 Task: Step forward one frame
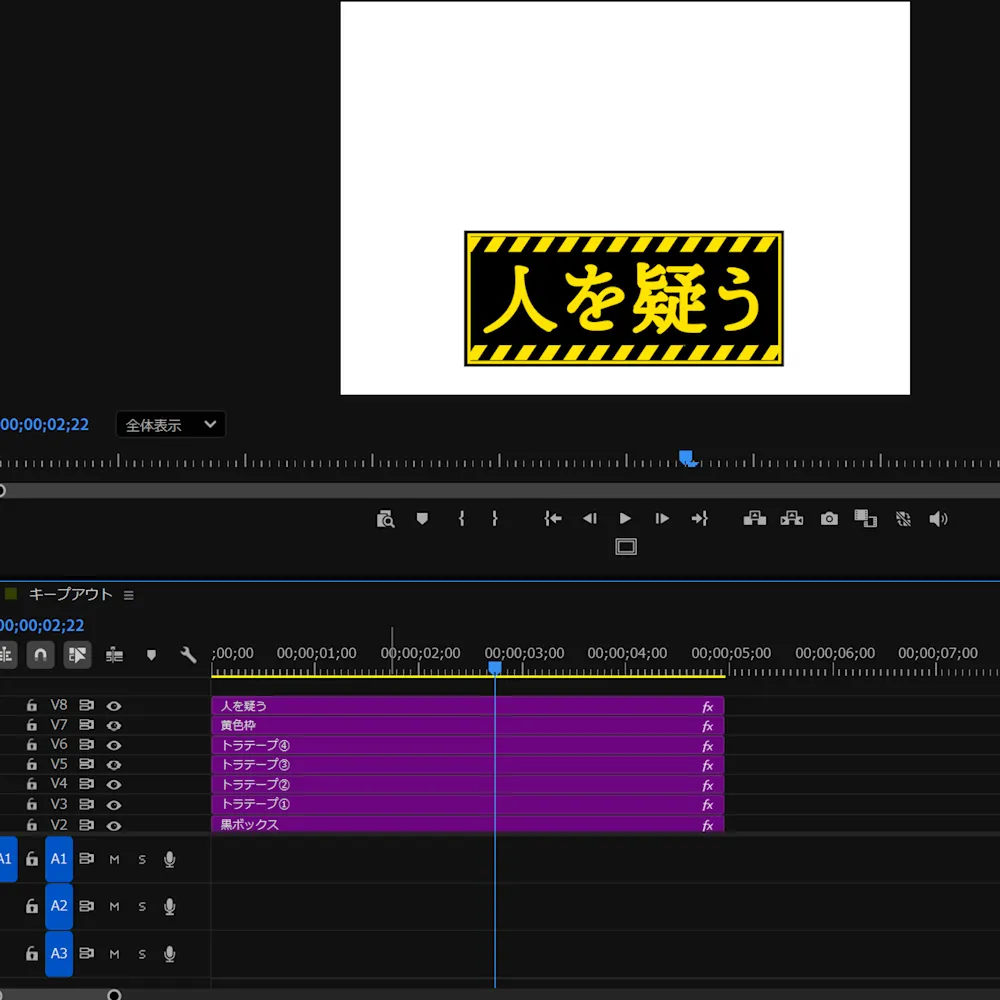(x=662, y=518)
